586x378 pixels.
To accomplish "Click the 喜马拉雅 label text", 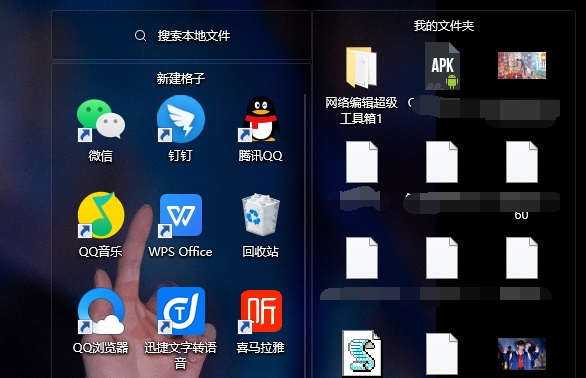I will pyautogui.click(x=260, y=348).
